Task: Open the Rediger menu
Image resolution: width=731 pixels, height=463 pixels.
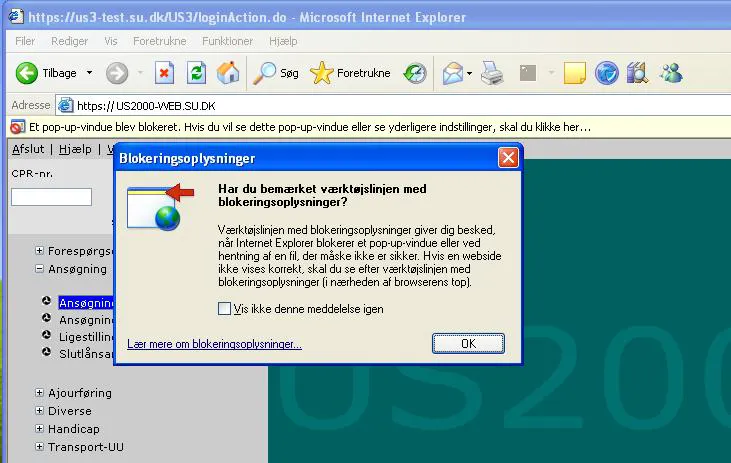Action: pyautogui.click(x=69, y=41)
